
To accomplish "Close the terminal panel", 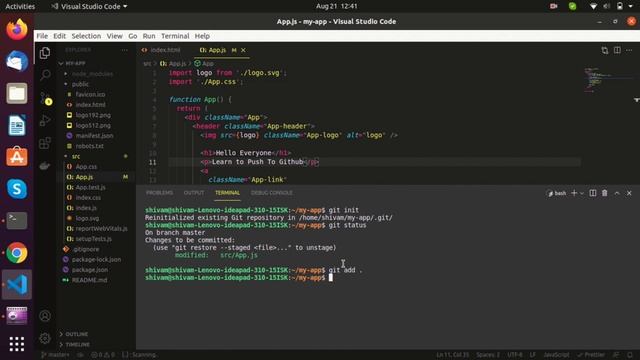I will (x=629, y=193).
